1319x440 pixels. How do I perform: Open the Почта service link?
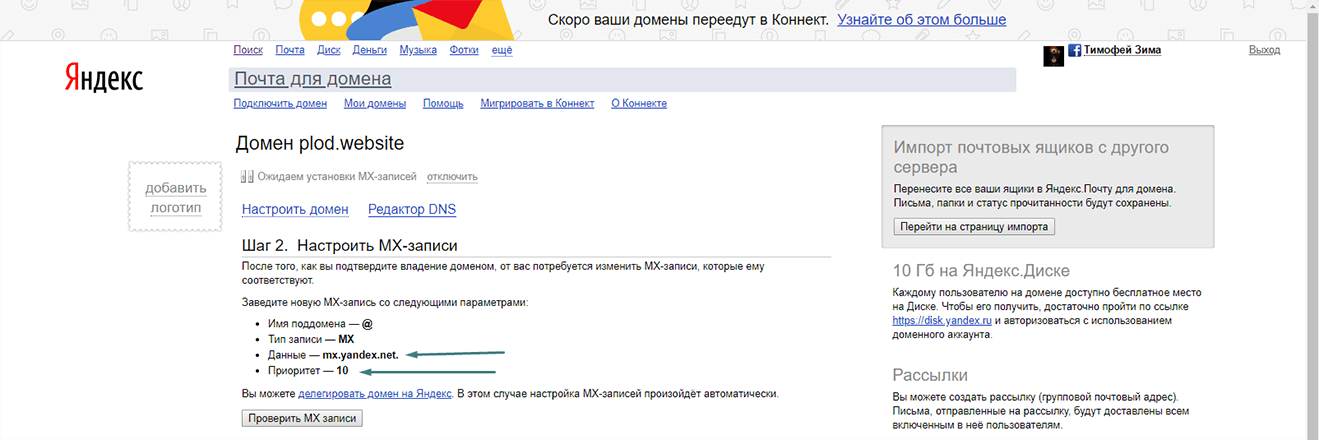[x=290, y=50]
